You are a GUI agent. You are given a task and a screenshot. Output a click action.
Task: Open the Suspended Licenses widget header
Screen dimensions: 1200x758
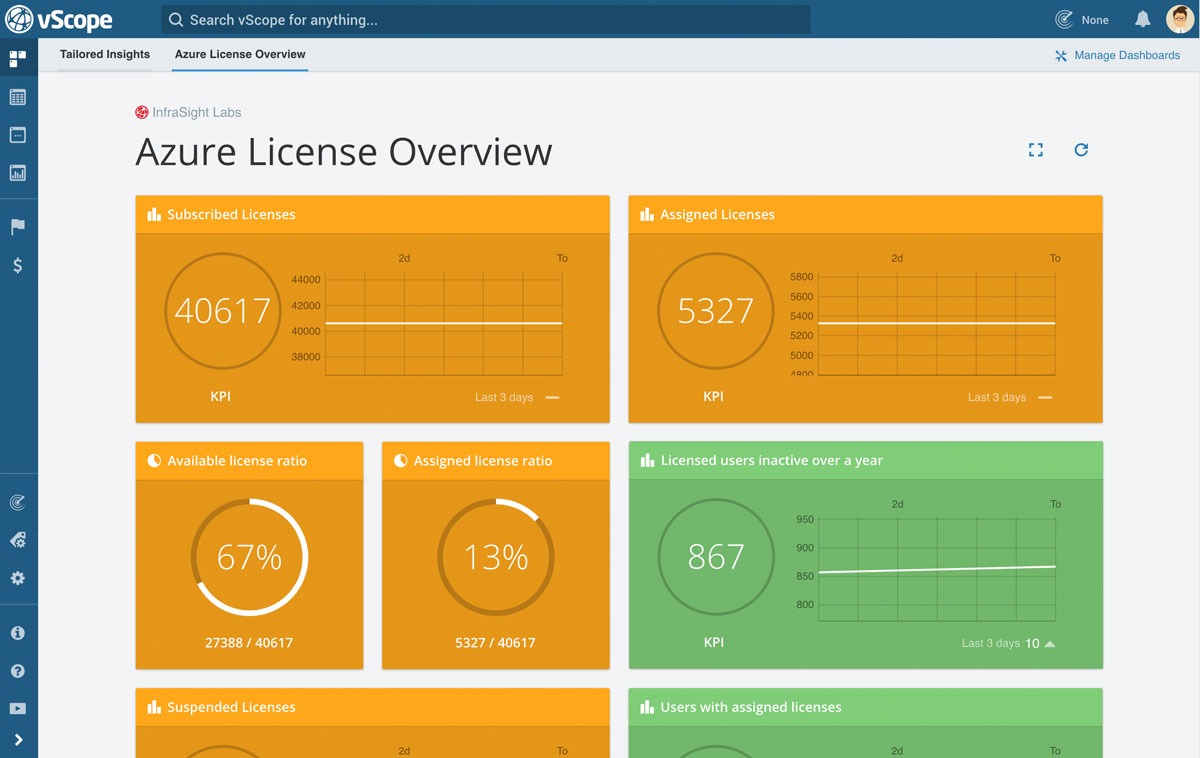[372, 706]
